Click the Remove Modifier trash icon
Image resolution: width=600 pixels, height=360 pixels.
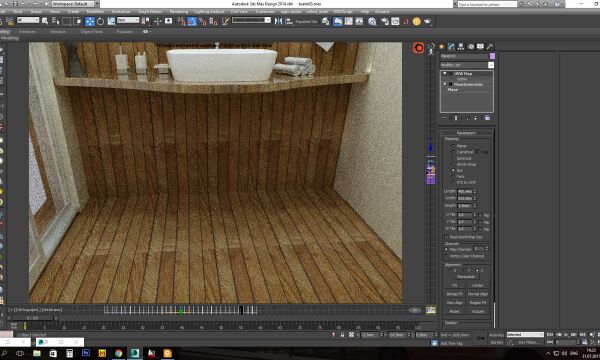[x=476, y=118]
